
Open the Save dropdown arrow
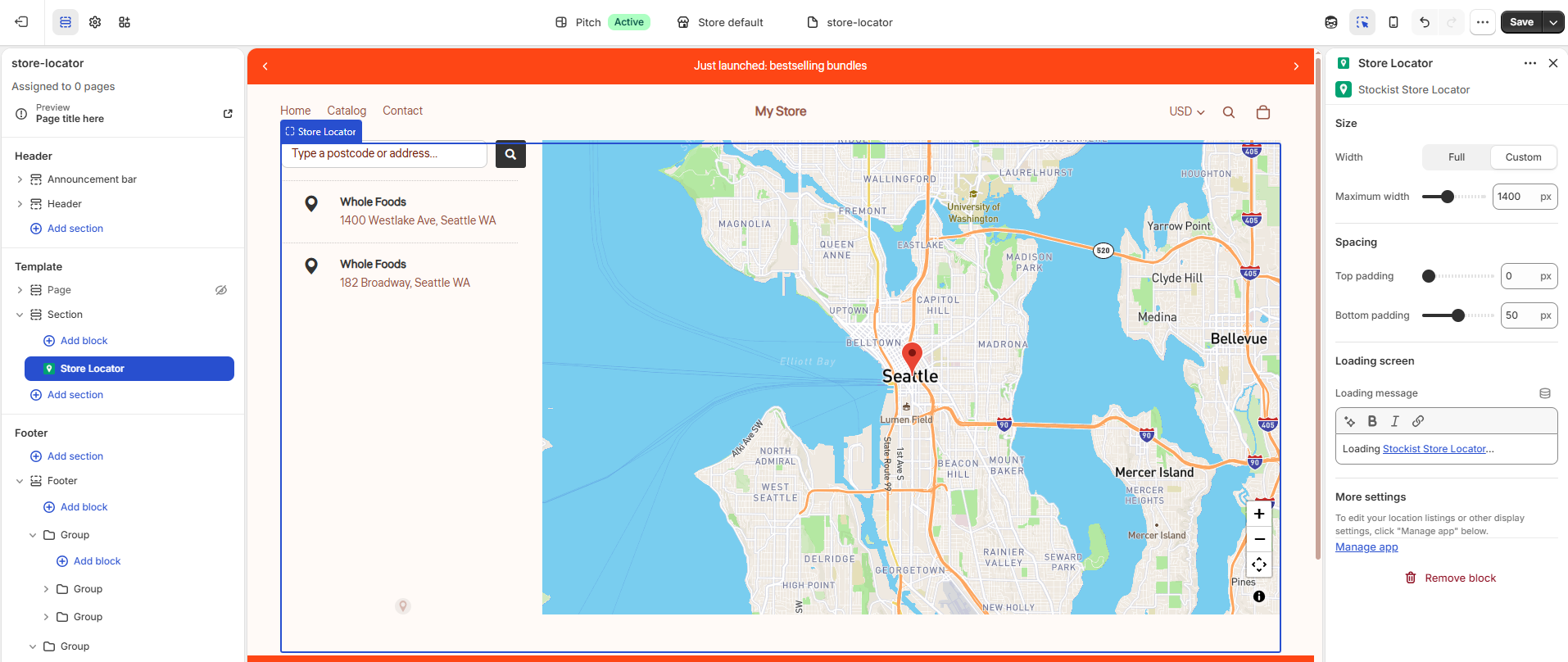click(x=1553, y=22)
